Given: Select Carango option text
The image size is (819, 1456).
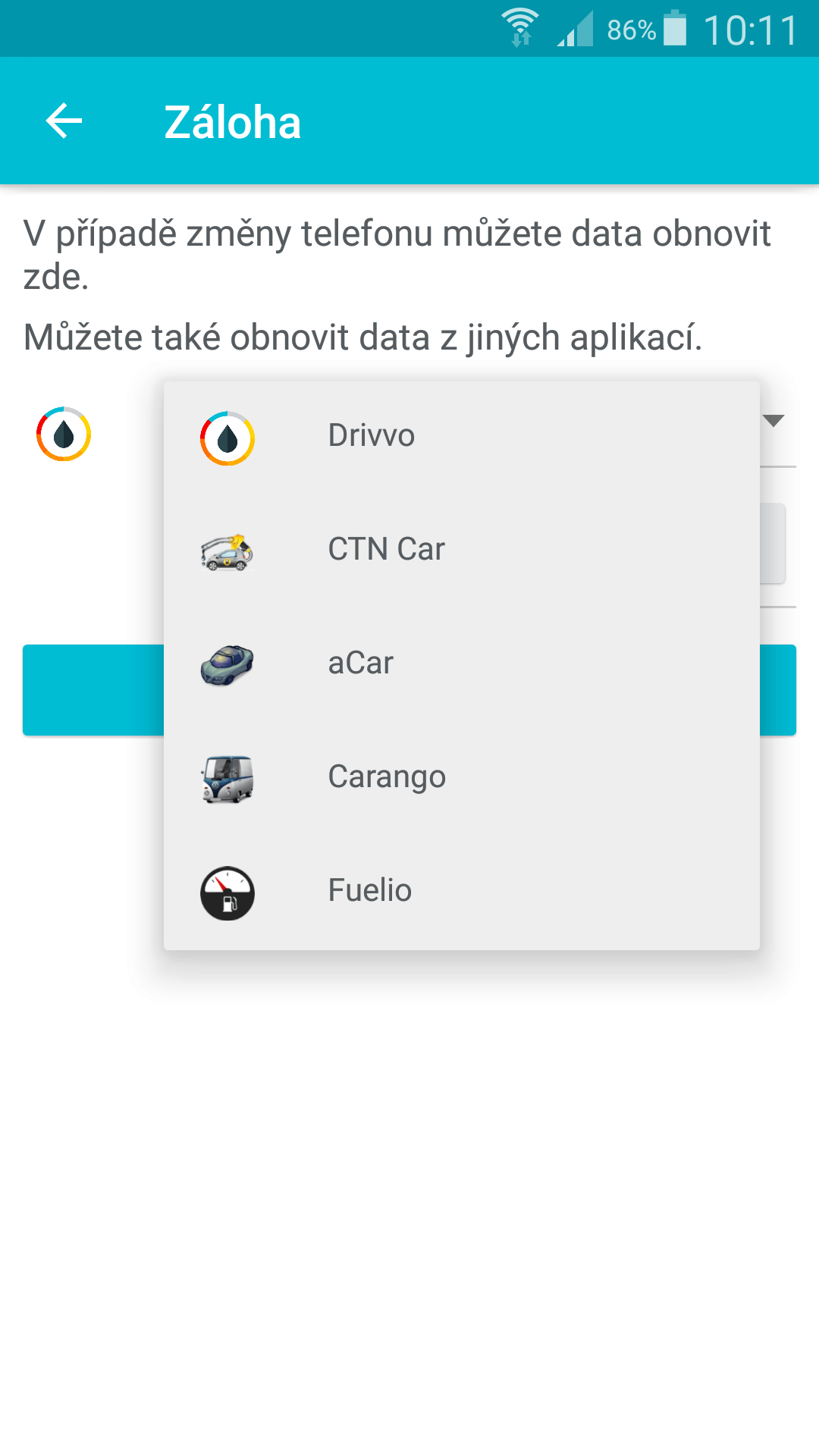Looking at the screenshot, I should point(388,778).
